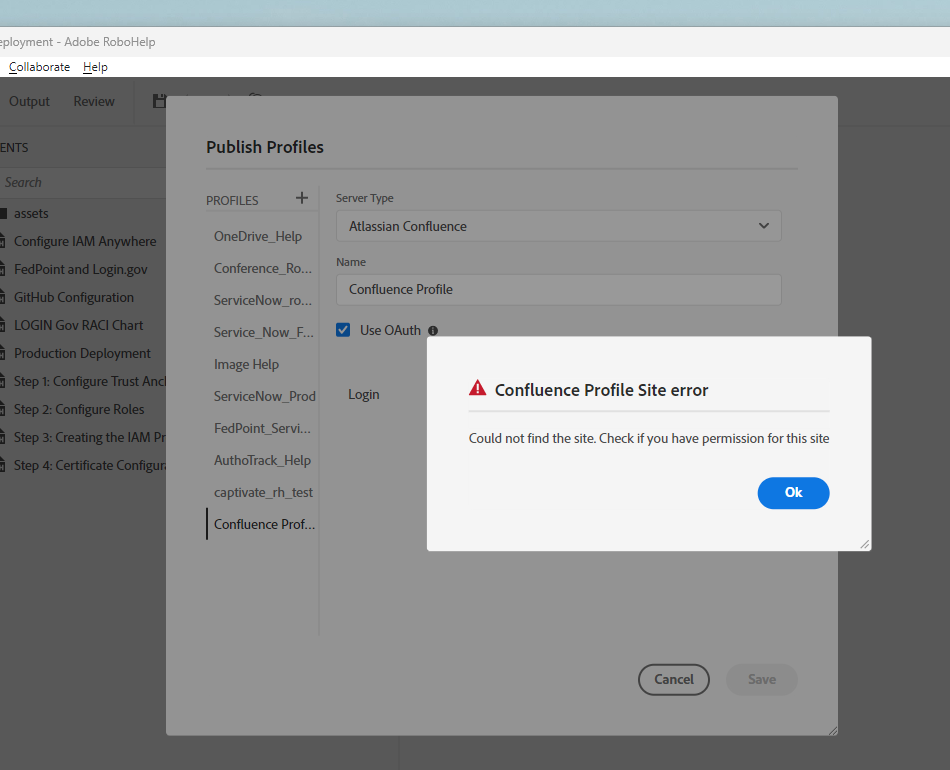950x770 pixels.
Task: Click the Login button
Action: pyautogui.click(x=364, y=394)
